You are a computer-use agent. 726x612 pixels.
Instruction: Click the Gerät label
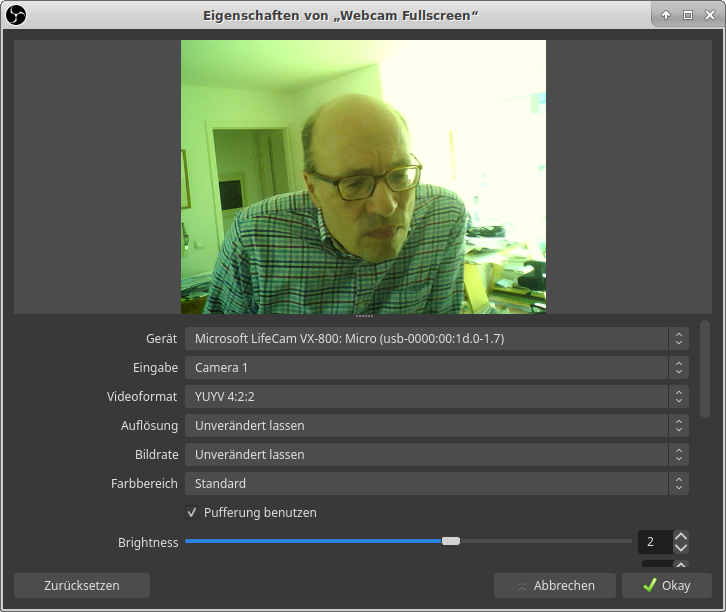click(161, 338)
